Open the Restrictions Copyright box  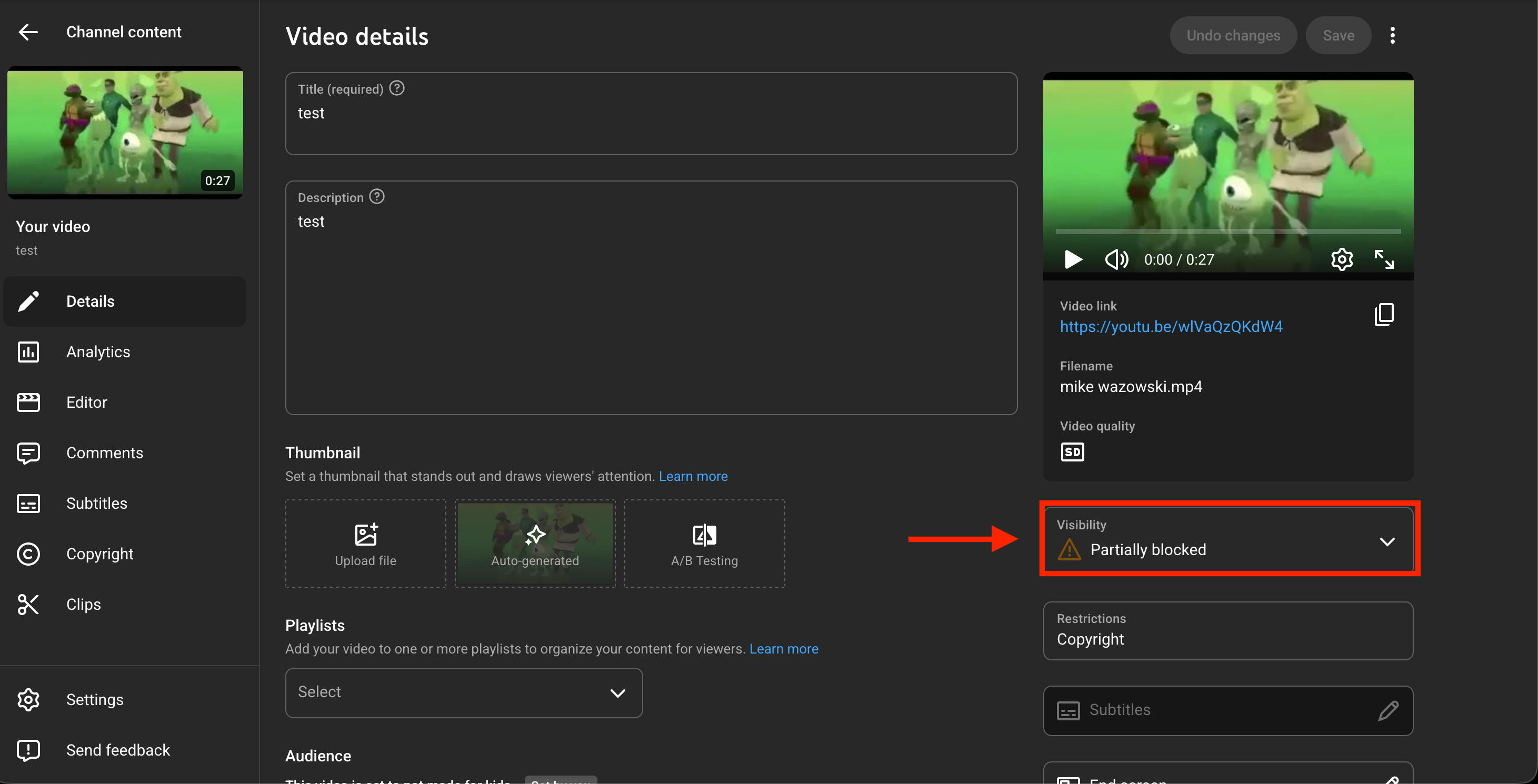(x=1227, y=630)
